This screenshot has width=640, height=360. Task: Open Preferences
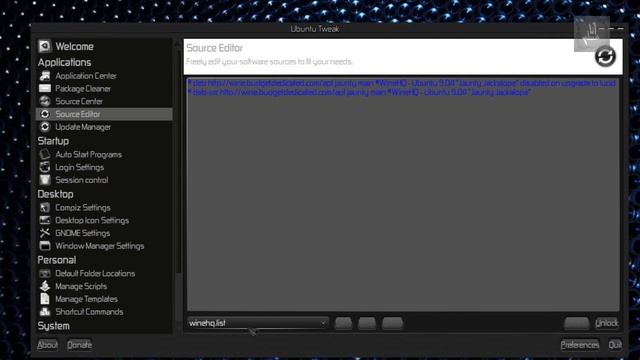pyautogui.click(x=580, y=345)
